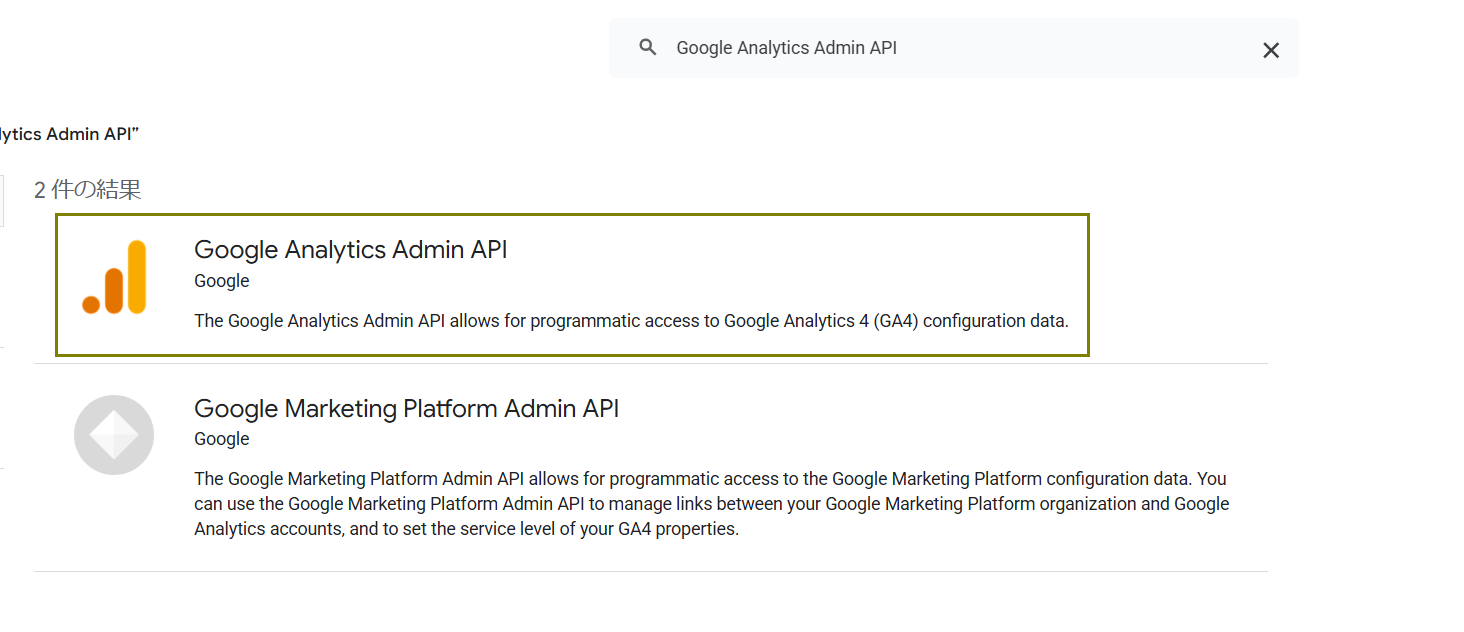Screen dimensions: 1464x632
Task: Click the magnifying glass search icon
Action: (x=648, y=47)
